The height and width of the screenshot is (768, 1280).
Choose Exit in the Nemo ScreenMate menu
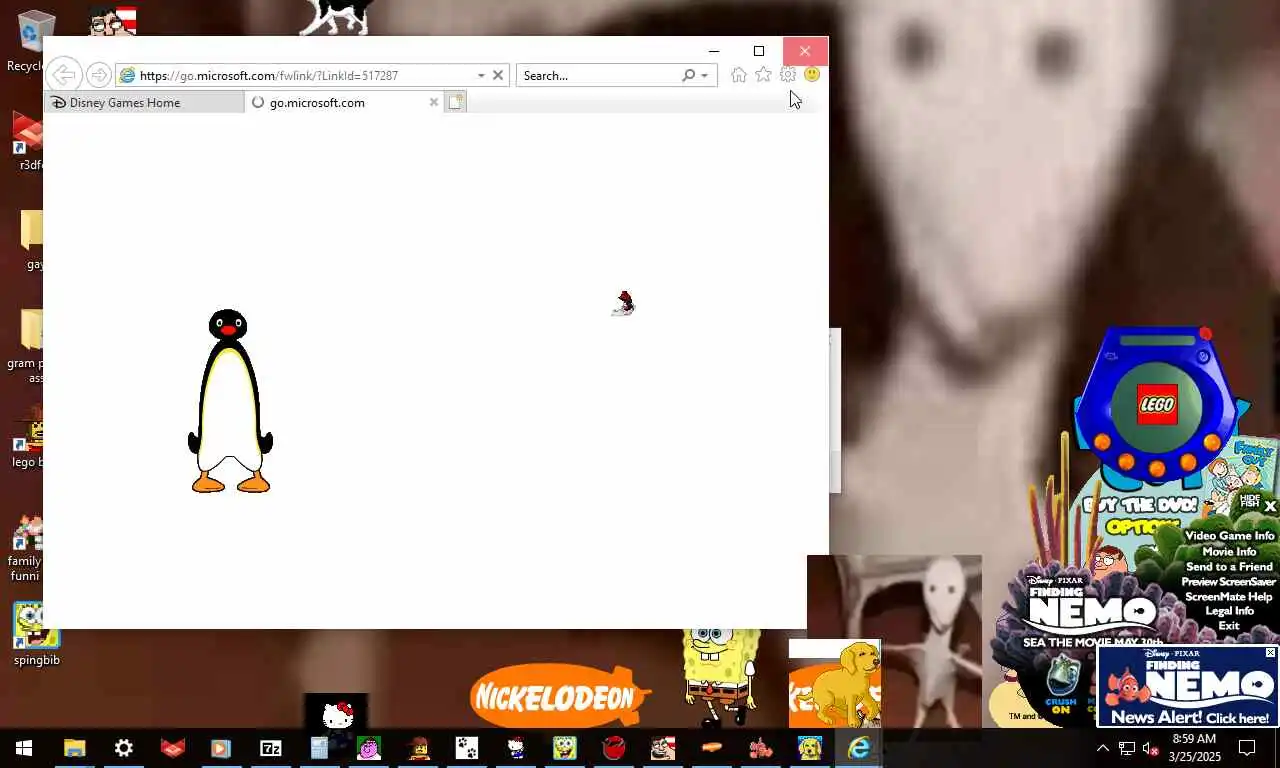tap(1229, 626)
